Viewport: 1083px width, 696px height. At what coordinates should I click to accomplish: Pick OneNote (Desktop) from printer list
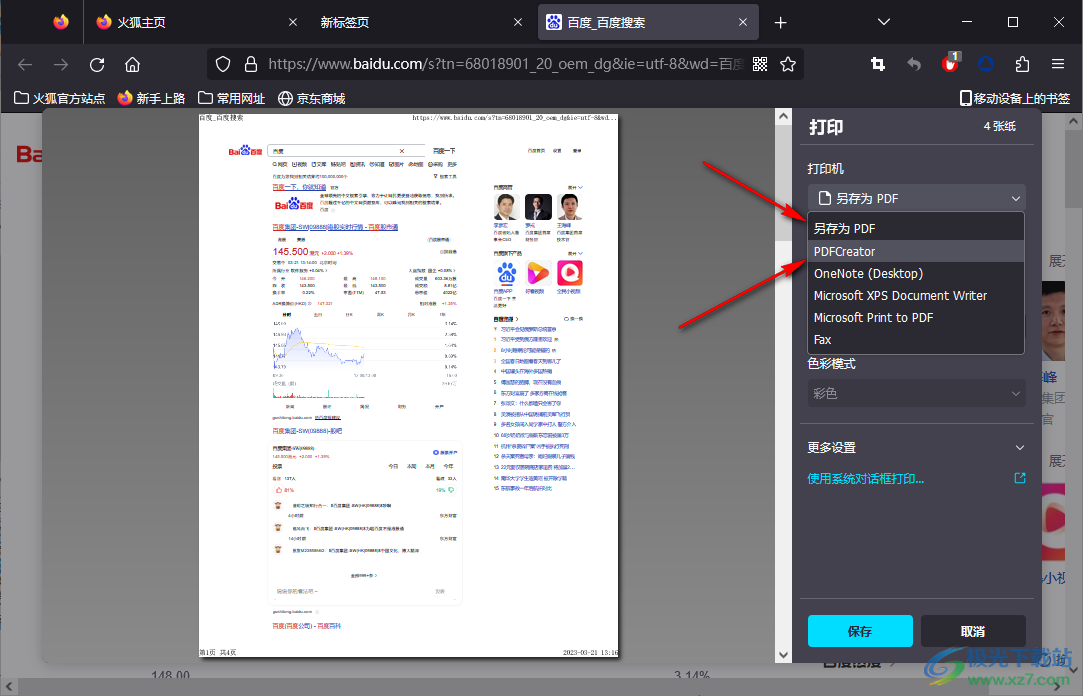click(x=916, y=273)
